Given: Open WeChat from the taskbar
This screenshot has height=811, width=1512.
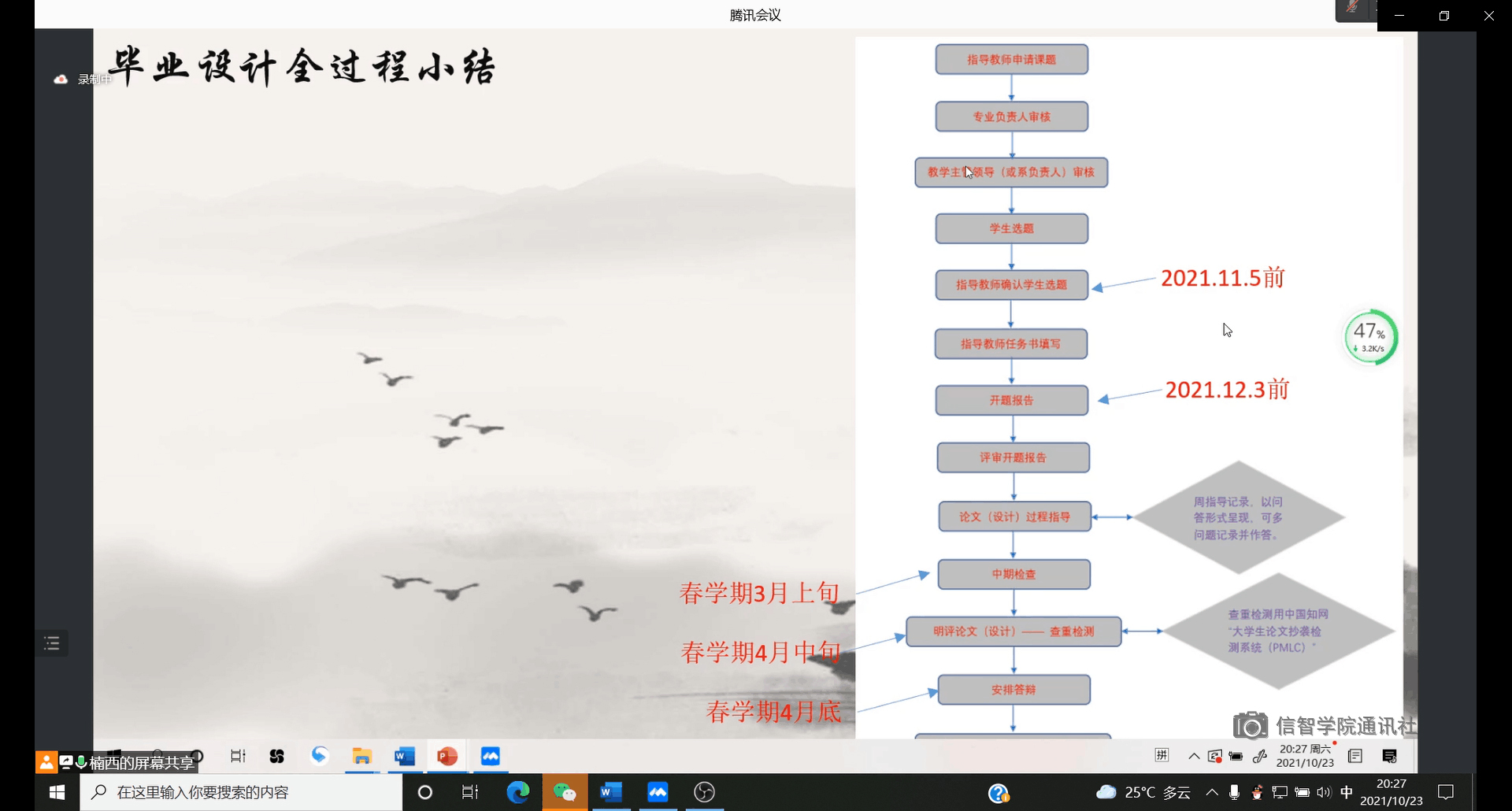Looking at the screenshot, I should tap(565, 792).
